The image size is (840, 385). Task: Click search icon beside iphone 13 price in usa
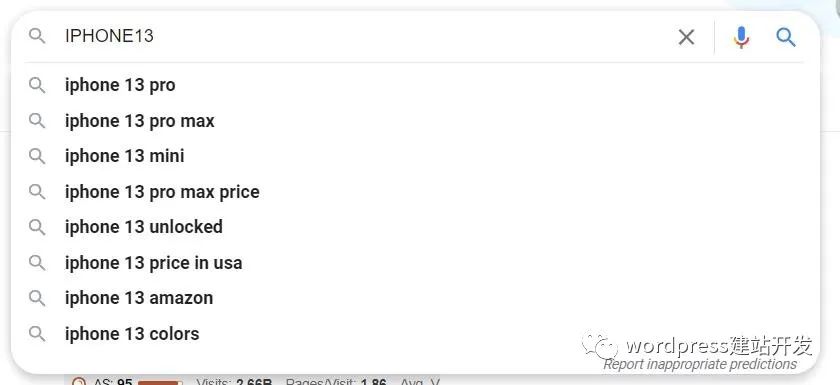pos(37,262)
